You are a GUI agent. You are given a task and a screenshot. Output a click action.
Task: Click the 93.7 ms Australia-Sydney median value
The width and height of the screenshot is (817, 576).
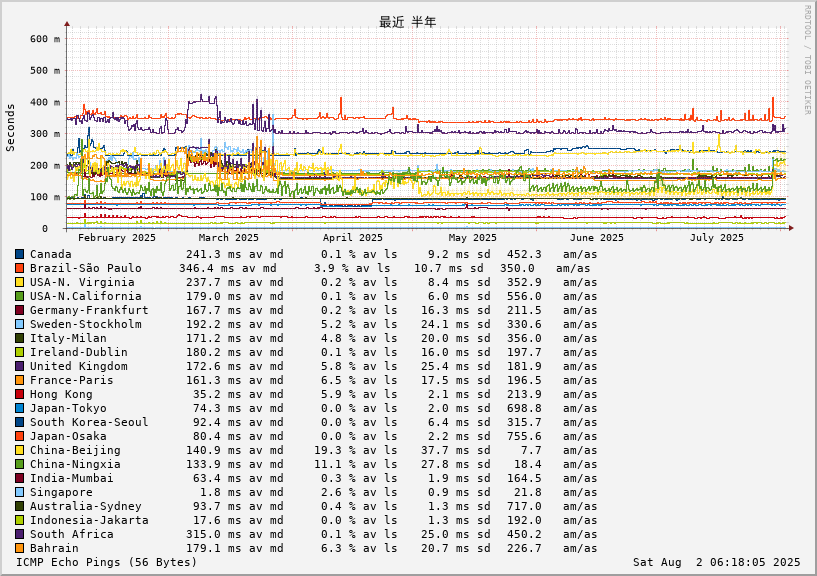click(214, 507)
